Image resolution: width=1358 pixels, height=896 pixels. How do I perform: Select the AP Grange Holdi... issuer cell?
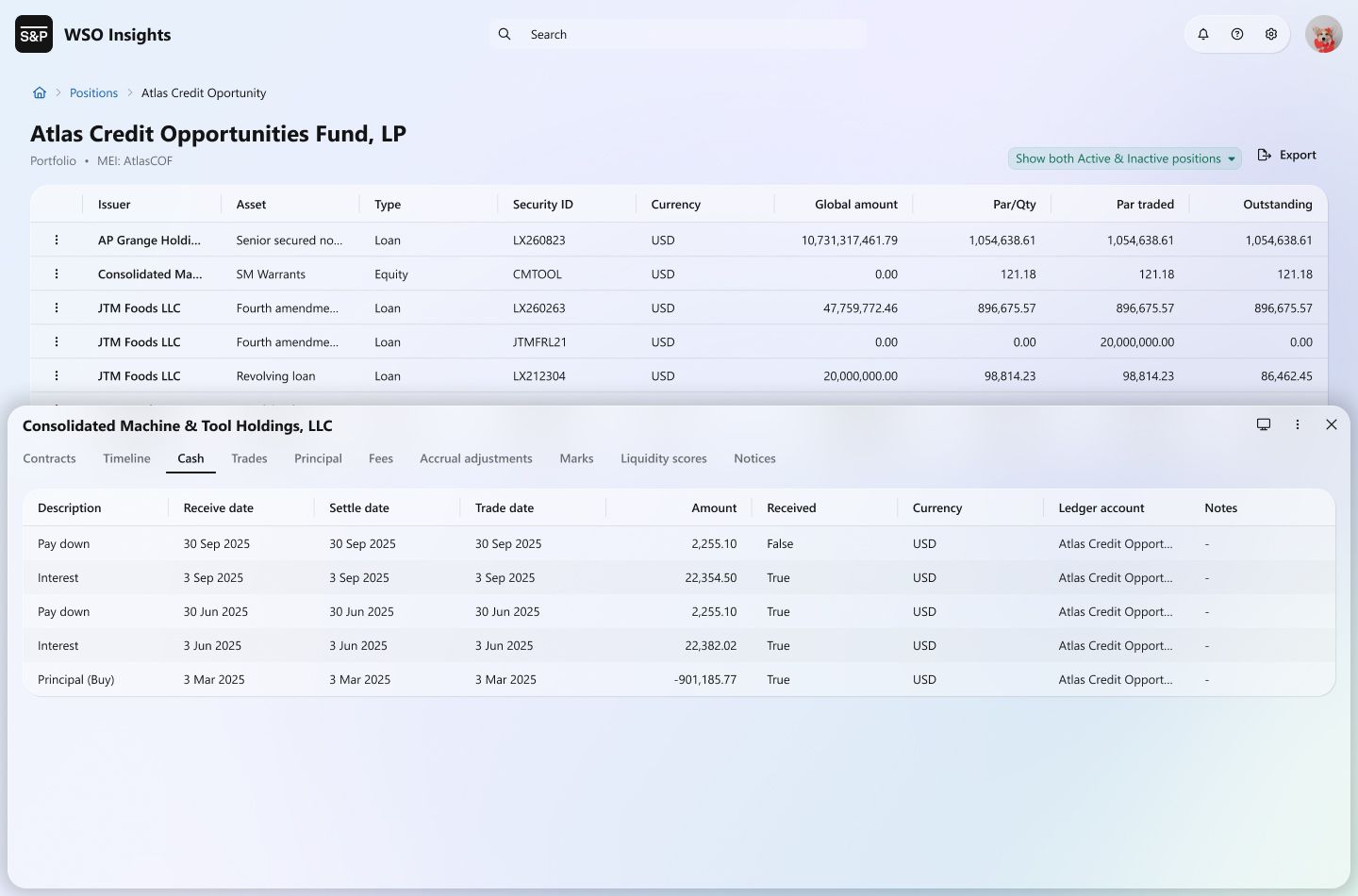tap(149, 241)
